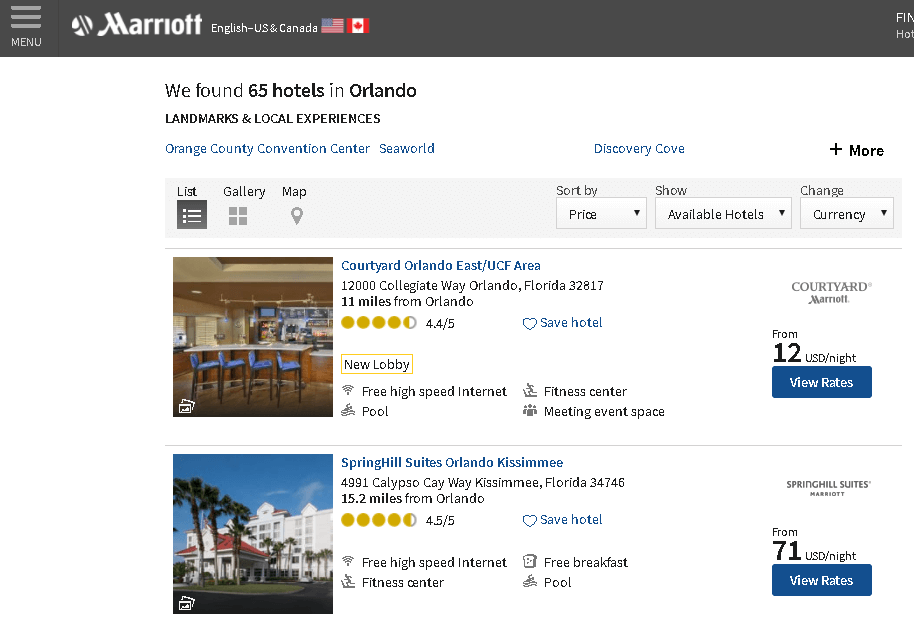Open photo gallery icon on SpringHill image

click(187, 603)
